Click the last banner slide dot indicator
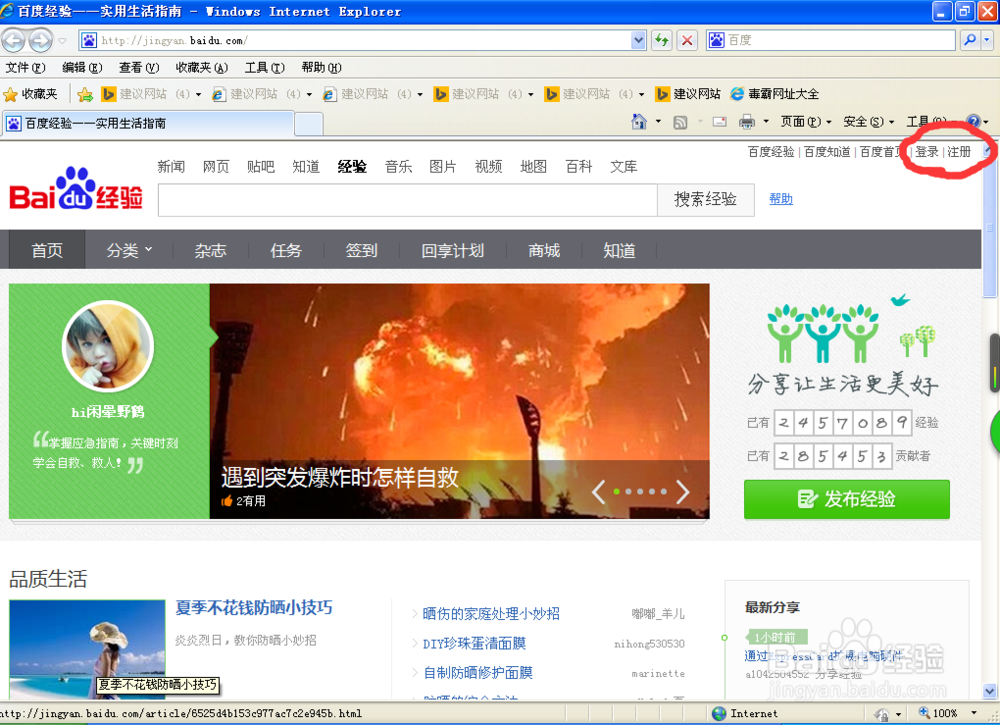Viewport: 1000px width, 725px height. tap(664, 492)
